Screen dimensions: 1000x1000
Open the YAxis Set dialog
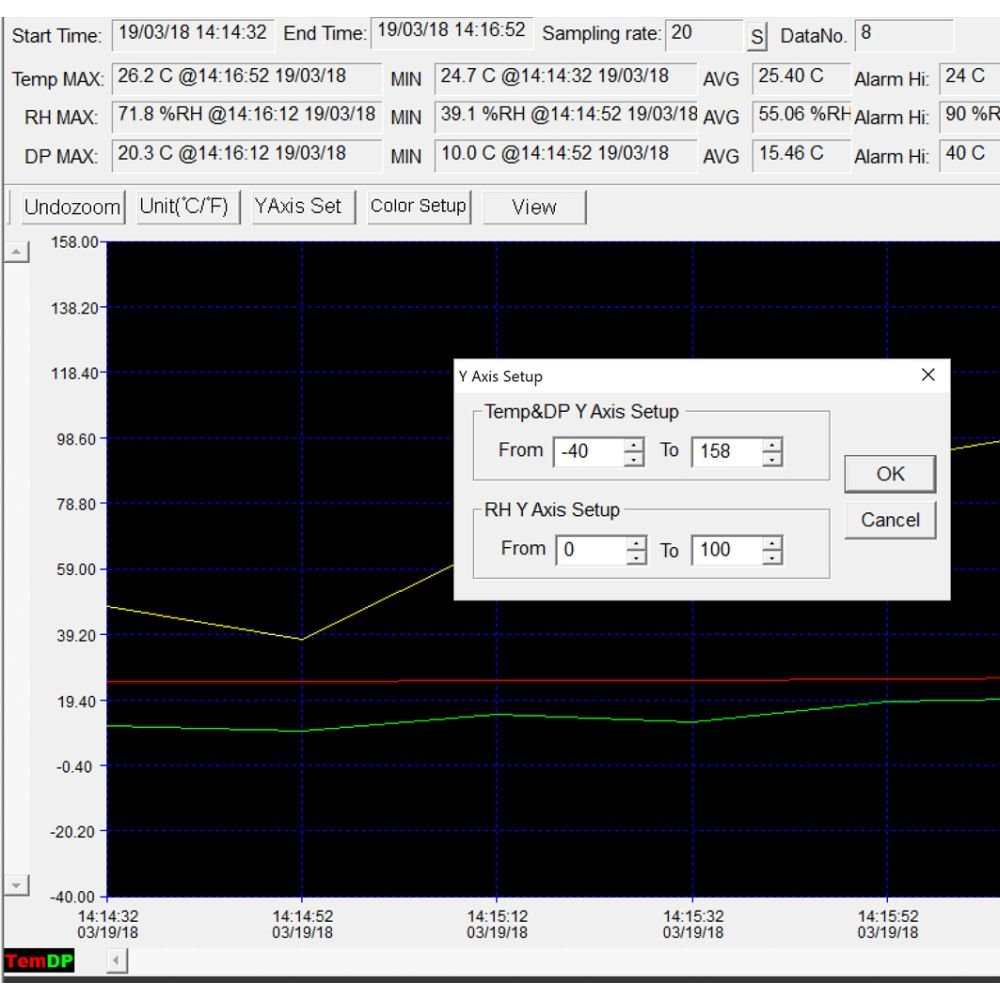tap(298, 207)
